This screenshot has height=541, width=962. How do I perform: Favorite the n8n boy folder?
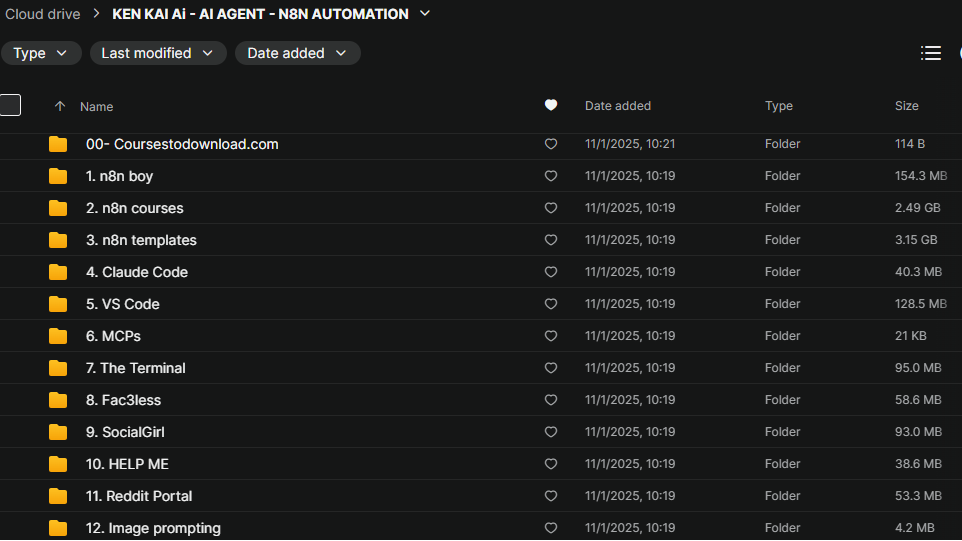[x=551, y=176]
